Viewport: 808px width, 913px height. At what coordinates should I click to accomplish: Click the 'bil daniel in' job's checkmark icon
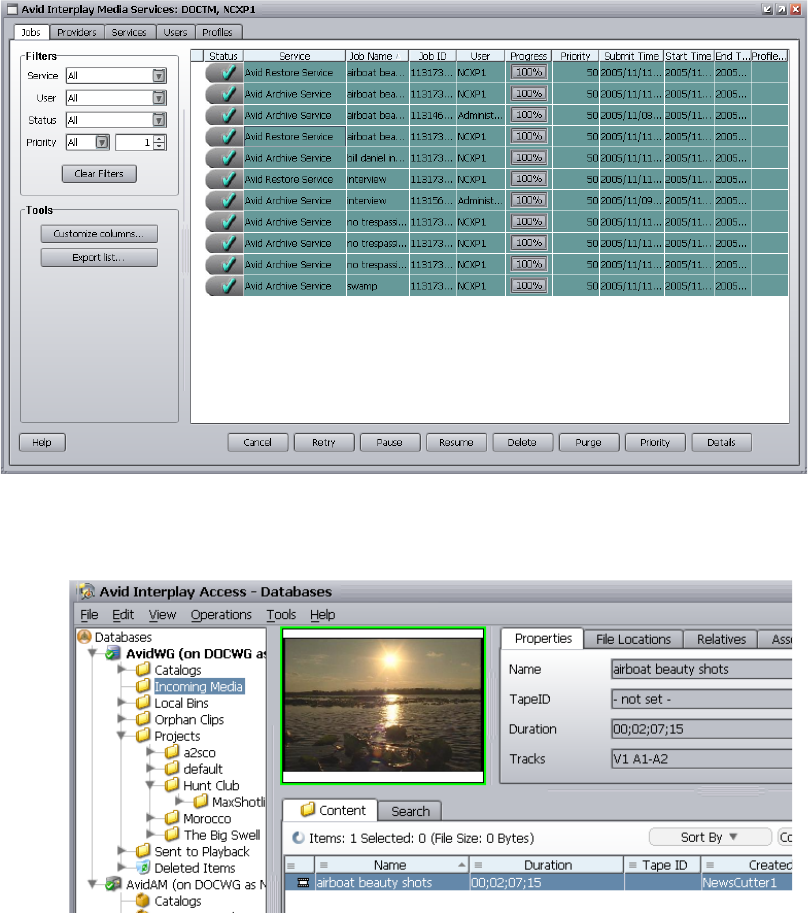pos(225,158)
